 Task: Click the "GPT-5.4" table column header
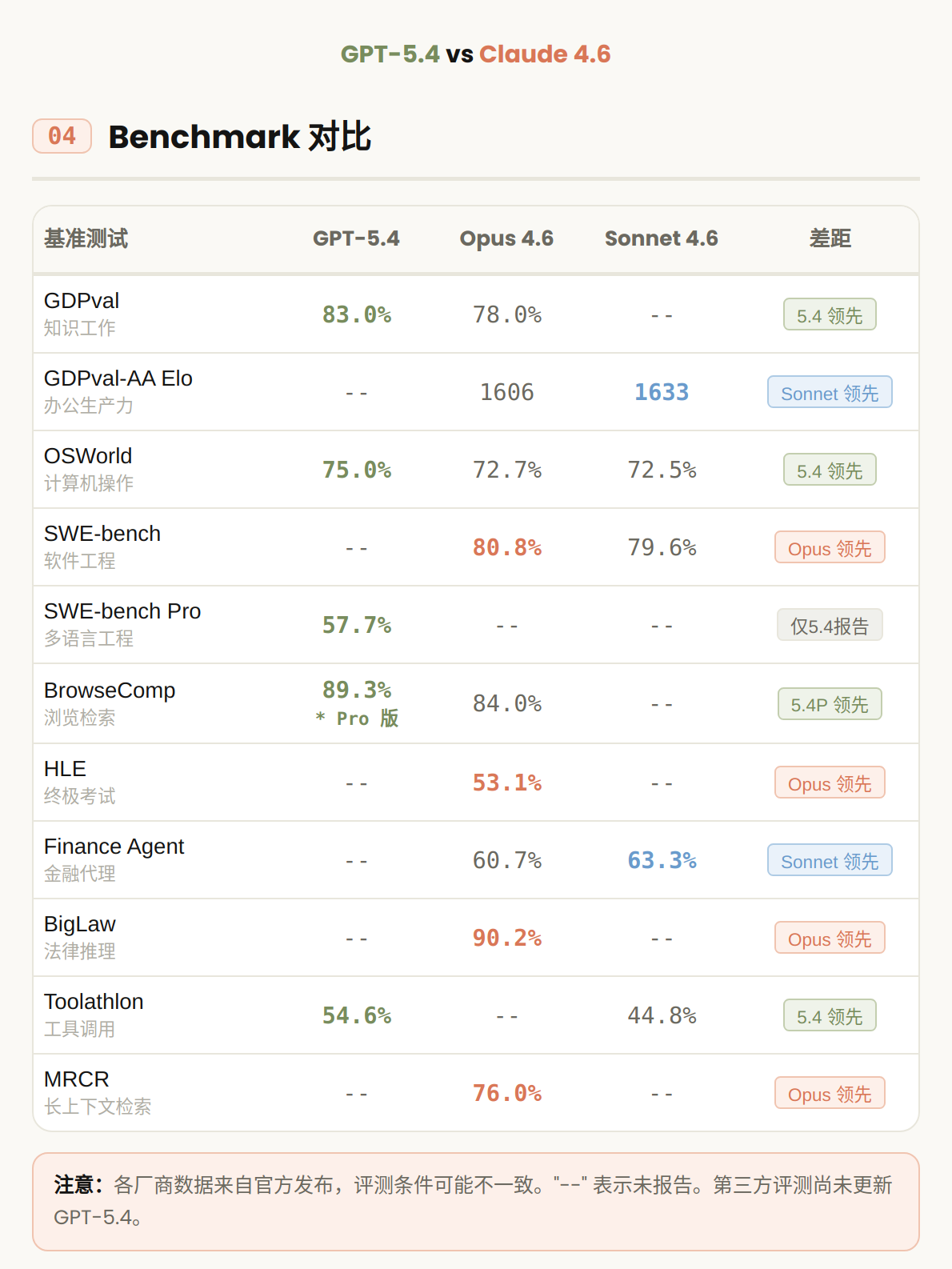[356, 238]
